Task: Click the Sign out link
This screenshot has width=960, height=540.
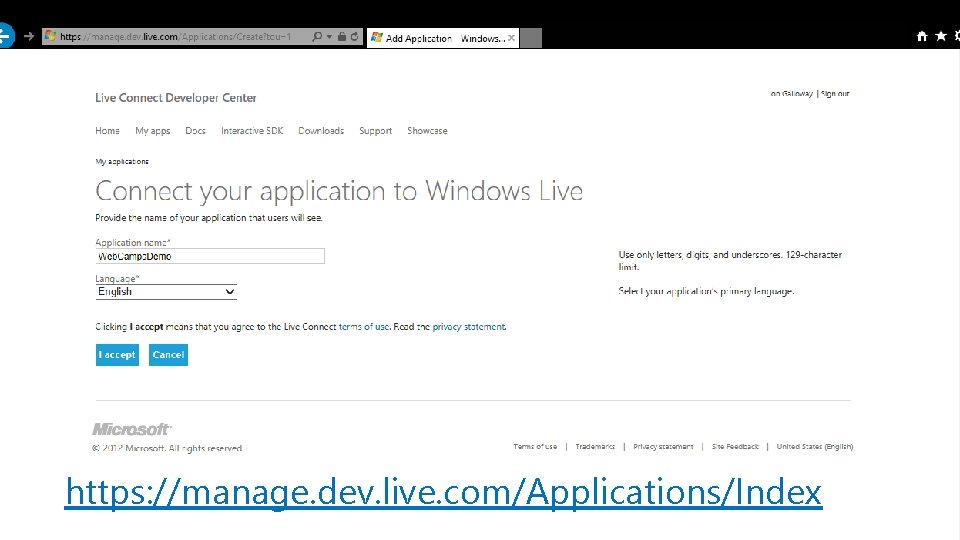Action: (x=835, y=94)
